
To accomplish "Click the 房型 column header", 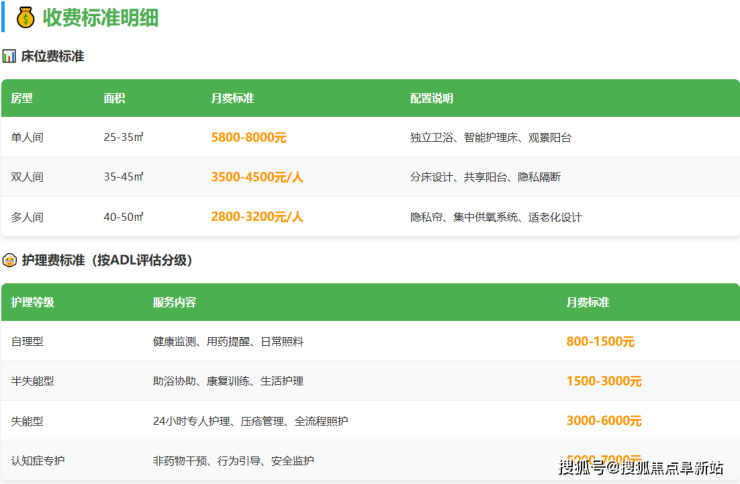I will point(22,99).
